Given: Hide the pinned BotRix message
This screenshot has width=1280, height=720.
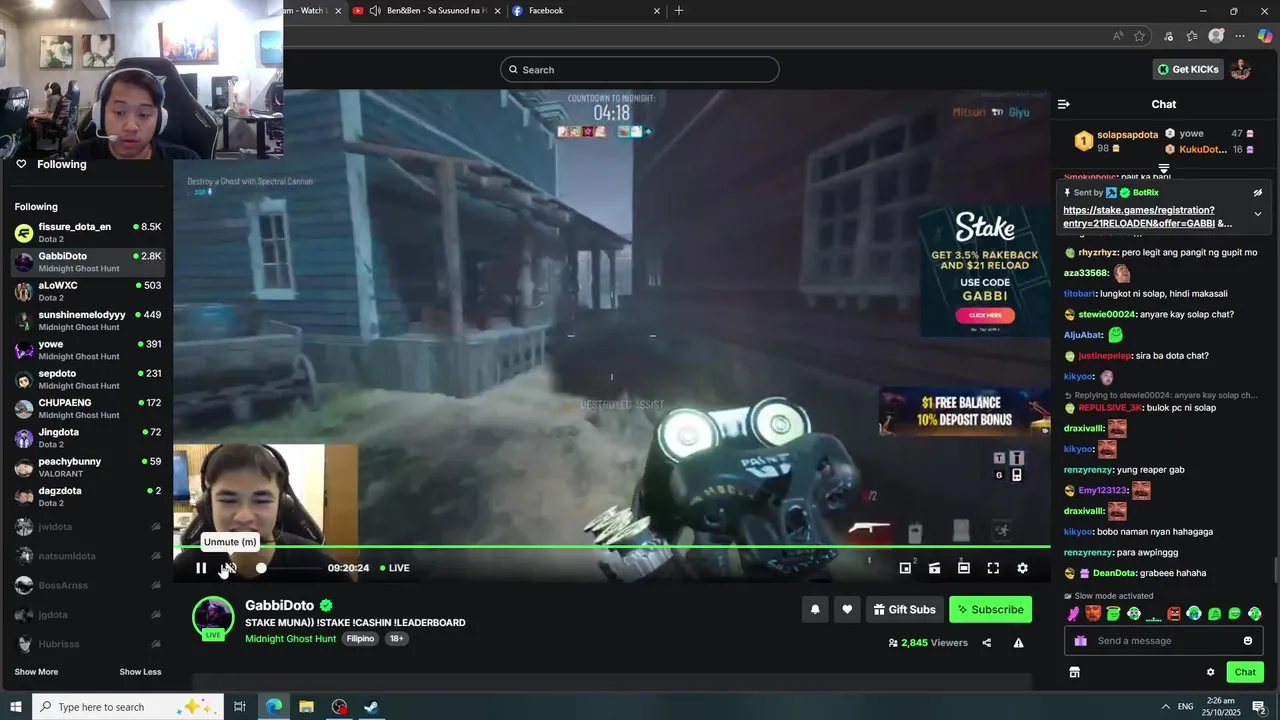Looking at the screenshot, I should pos(1258,193).
